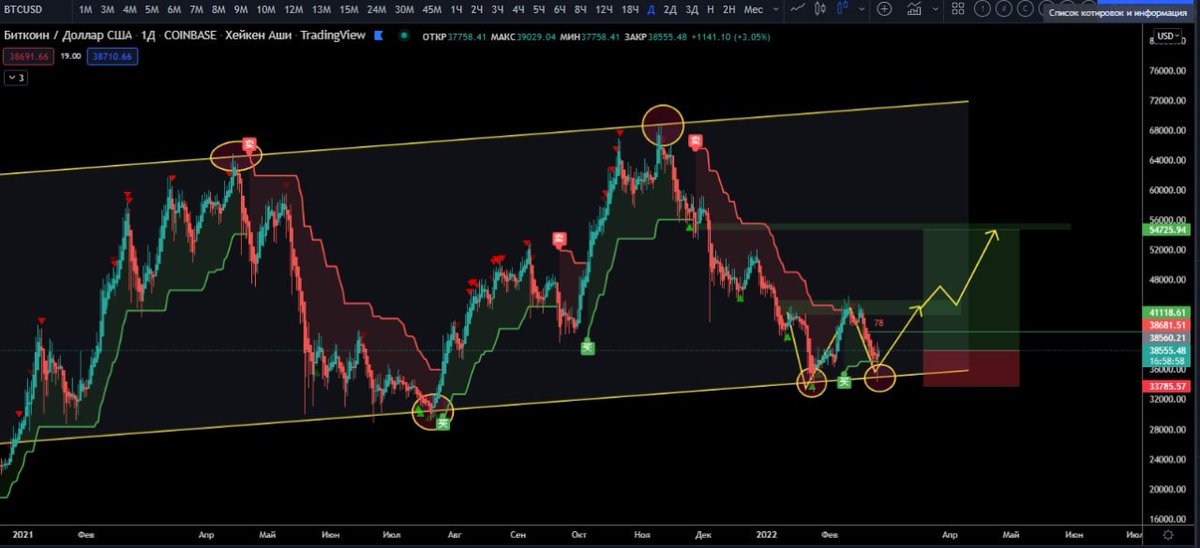Screen dimensions: 1200x548
Task: Select the blue Heikin Ashi chart style icon
Action: pos(843,8)
